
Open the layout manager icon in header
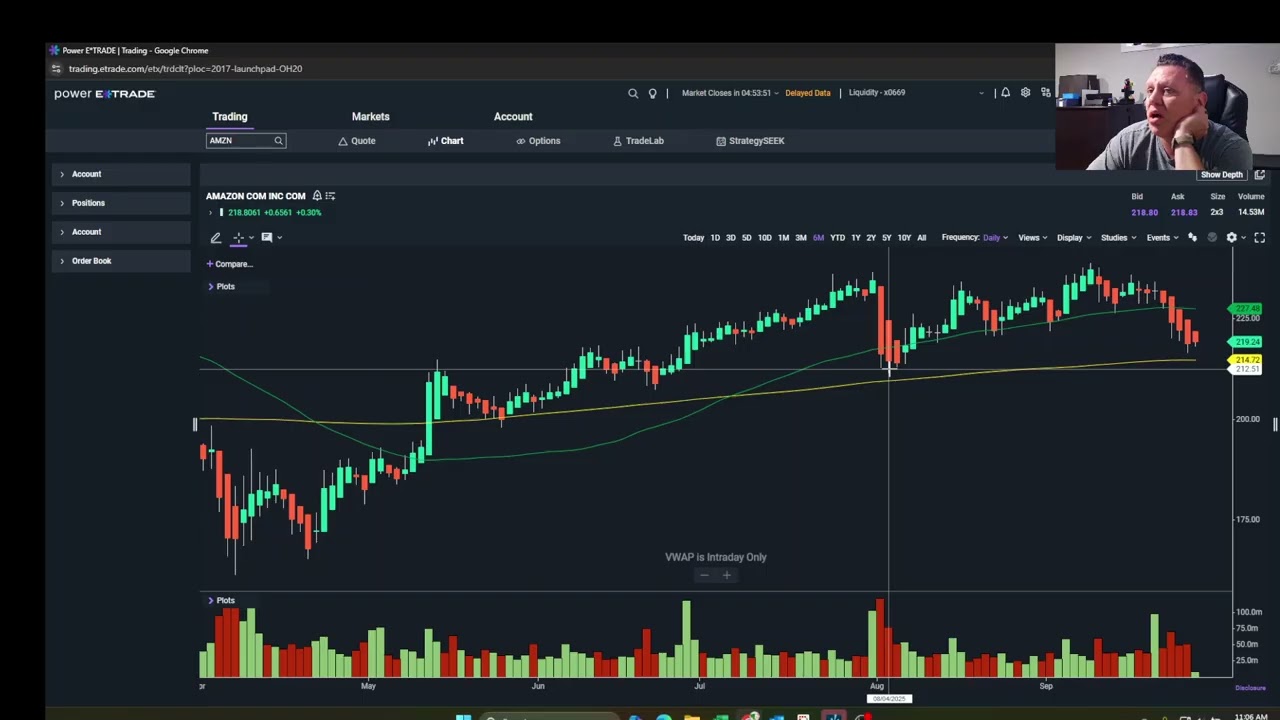click(1045, 93)
